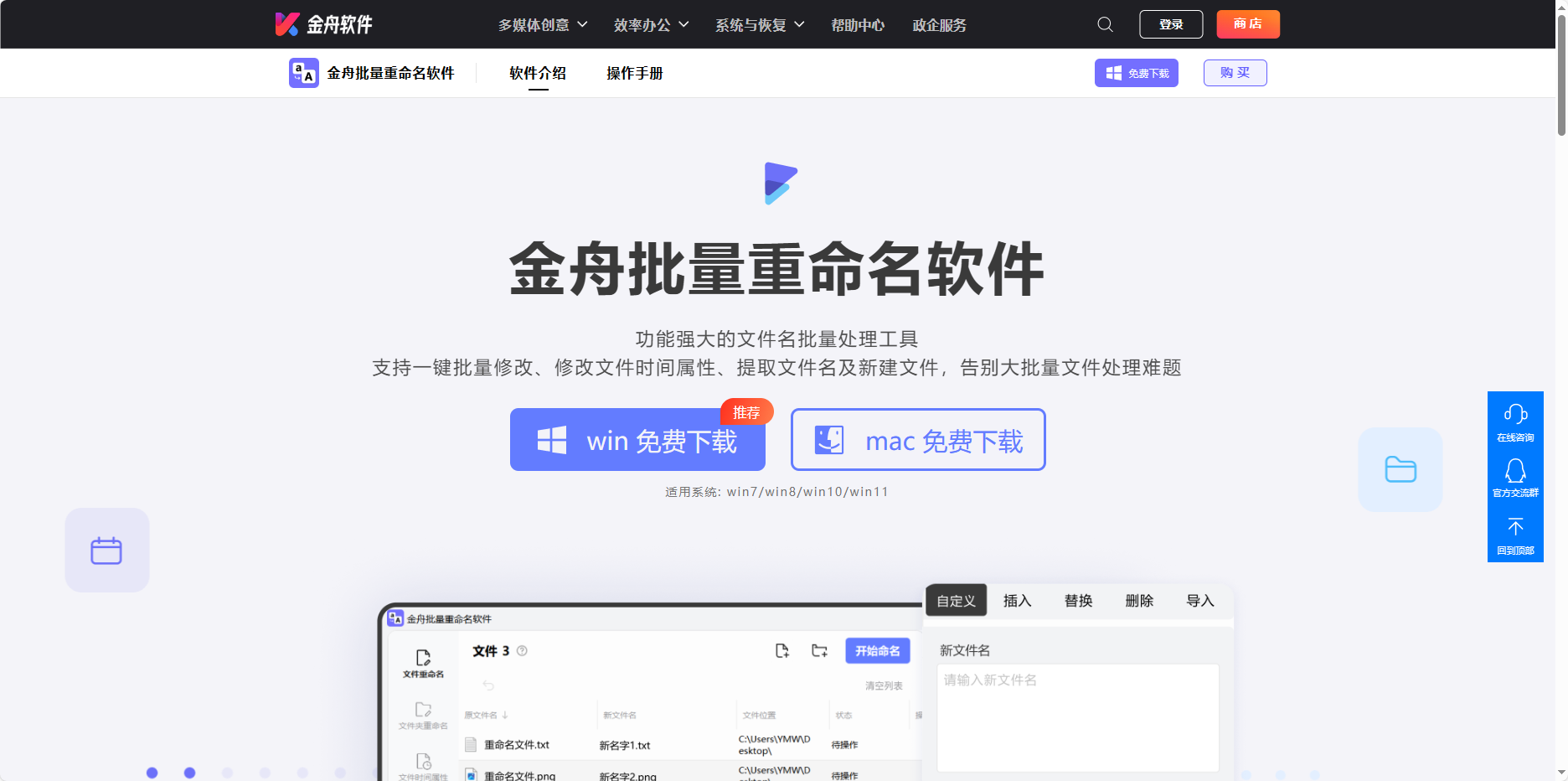
Task: Switch to the 操作手册 tab
Action: (635, 73)
